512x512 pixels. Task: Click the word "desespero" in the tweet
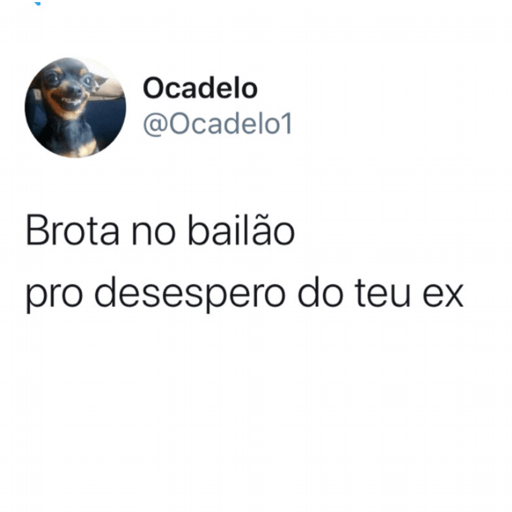click(190, 294)
